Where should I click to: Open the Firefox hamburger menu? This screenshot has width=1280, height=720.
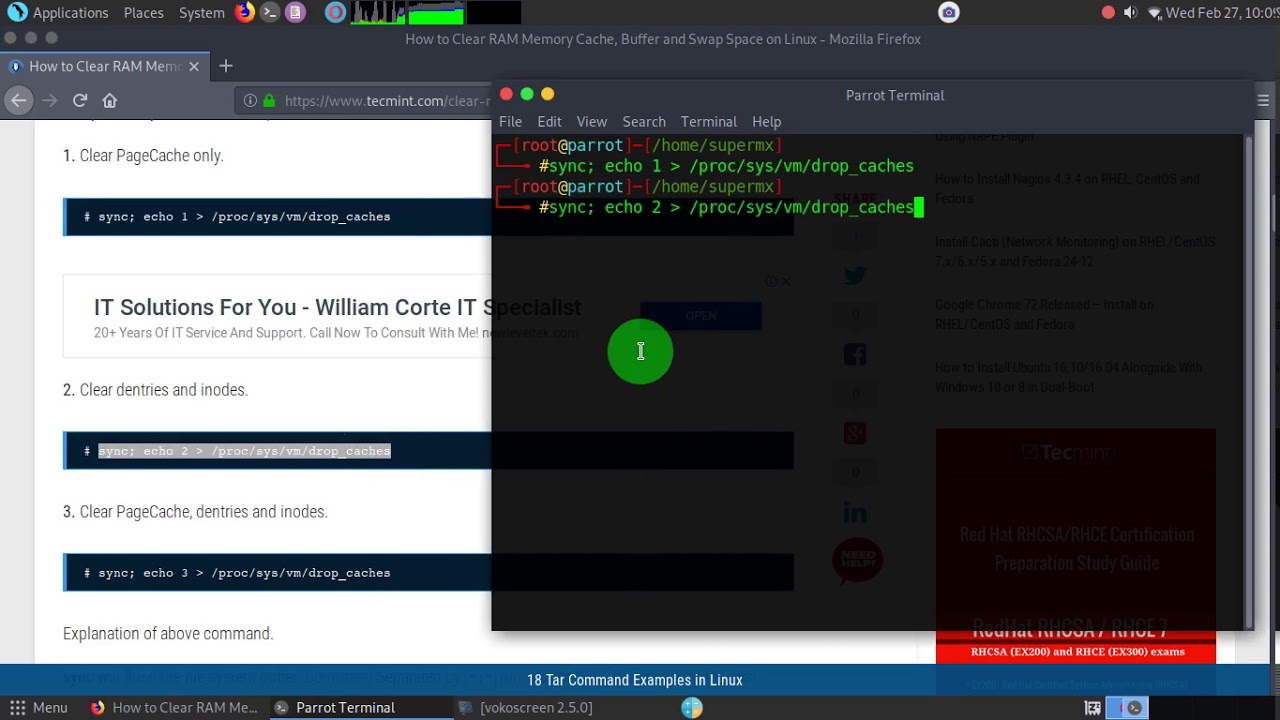click(x=1263, y=100)
